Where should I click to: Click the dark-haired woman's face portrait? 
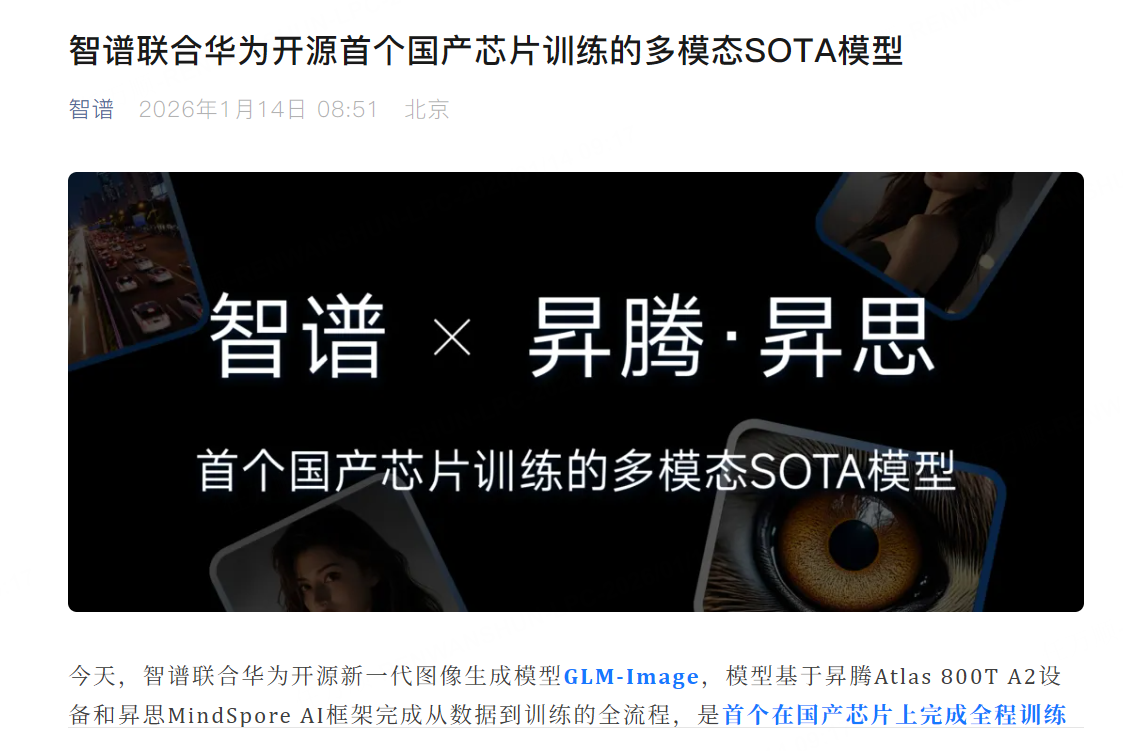[337, 555]
